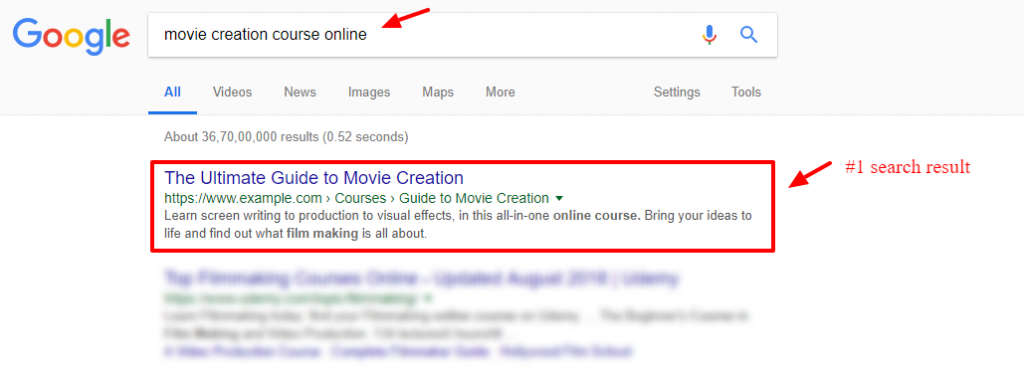1024x374 pixels.
Task: Open the More search categories menu
Action: pyautogui.click(x=500, y=92)
